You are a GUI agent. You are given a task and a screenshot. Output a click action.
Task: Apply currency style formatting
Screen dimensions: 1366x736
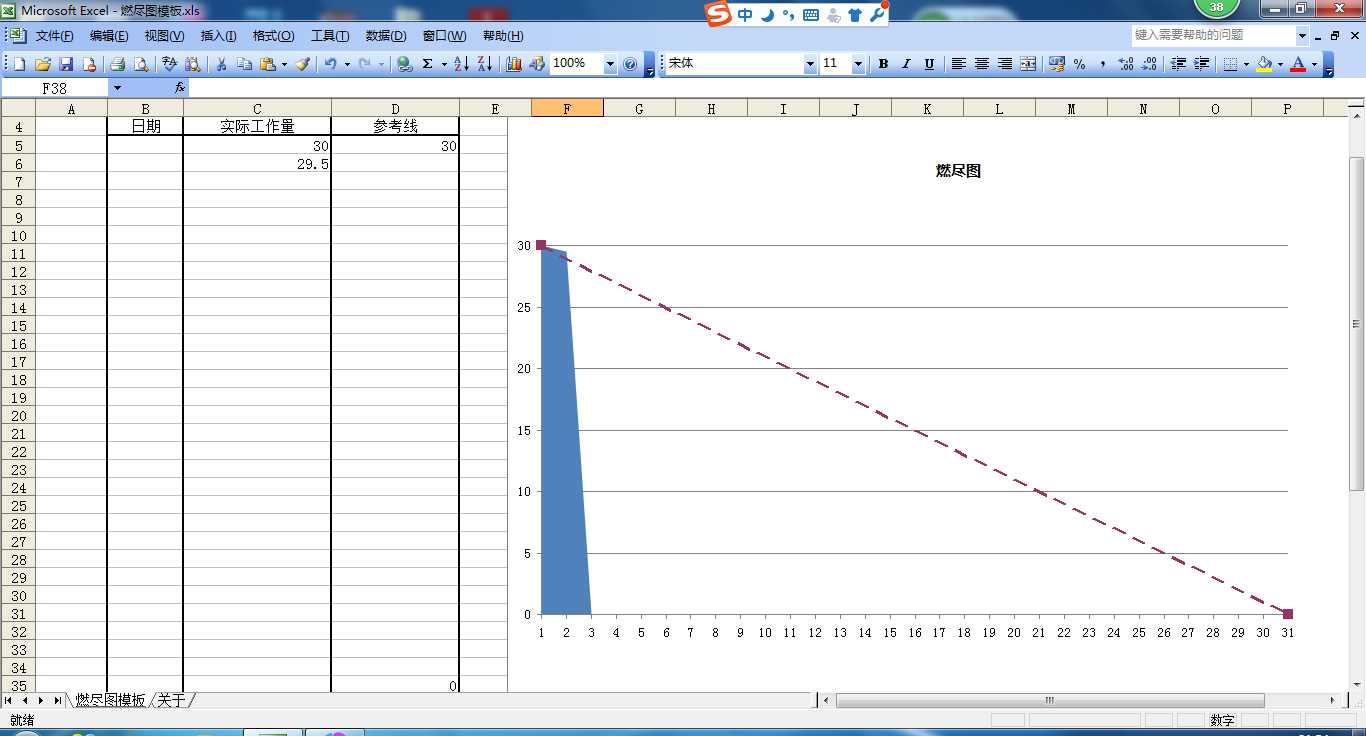coord(1057,64)
